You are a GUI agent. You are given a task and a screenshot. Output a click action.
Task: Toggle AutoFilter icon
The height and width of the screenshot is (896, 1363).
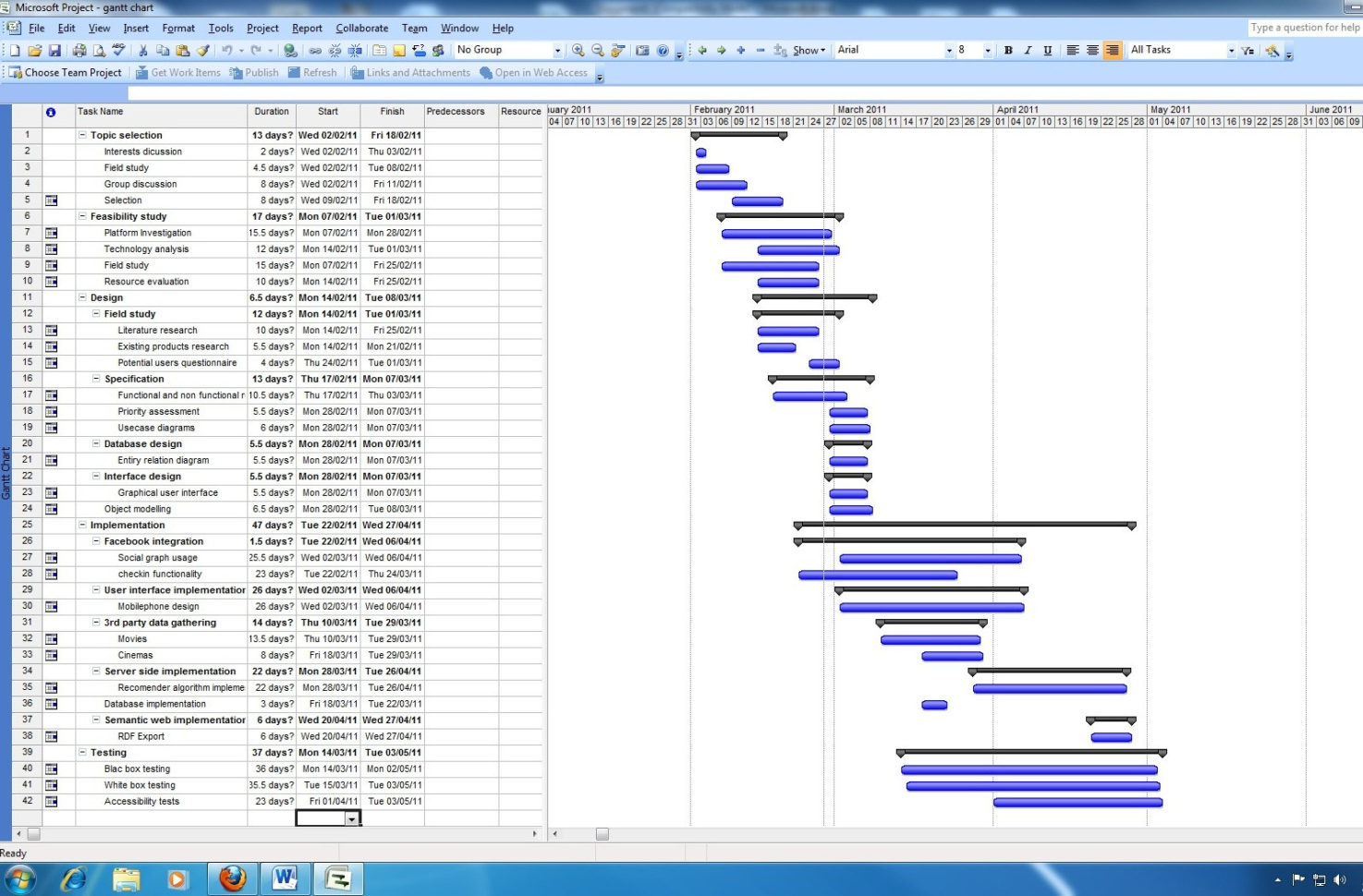(1248, 51)
